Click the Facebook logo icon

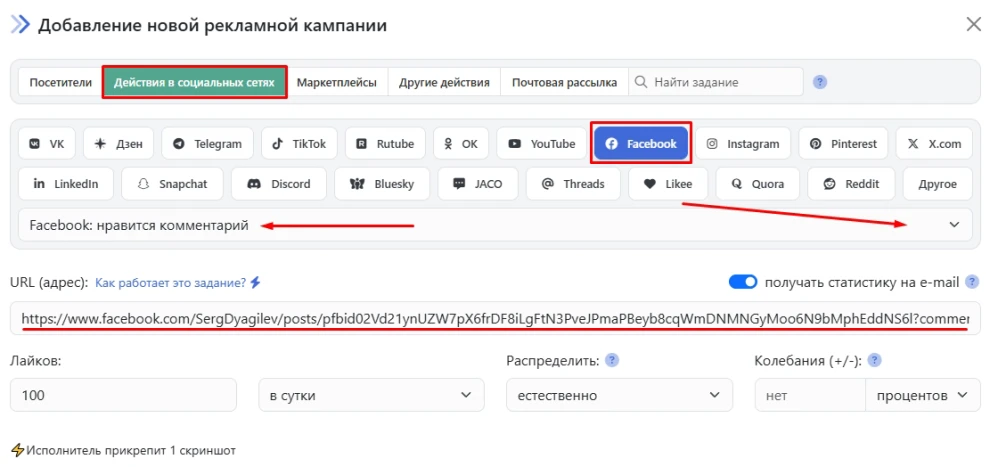tap(611, 144)
